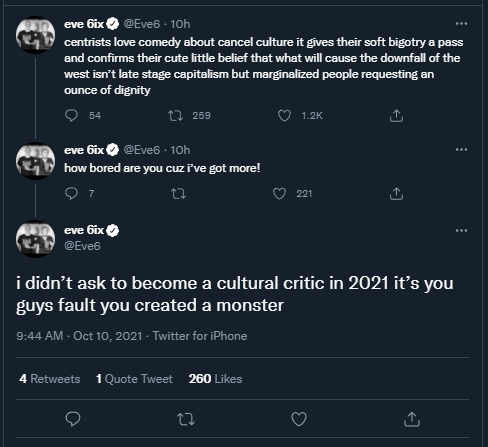View the 260 Likes list
The height and width of the screenshot is (447, 488).
pyautogui.click(x=215, y=379)
